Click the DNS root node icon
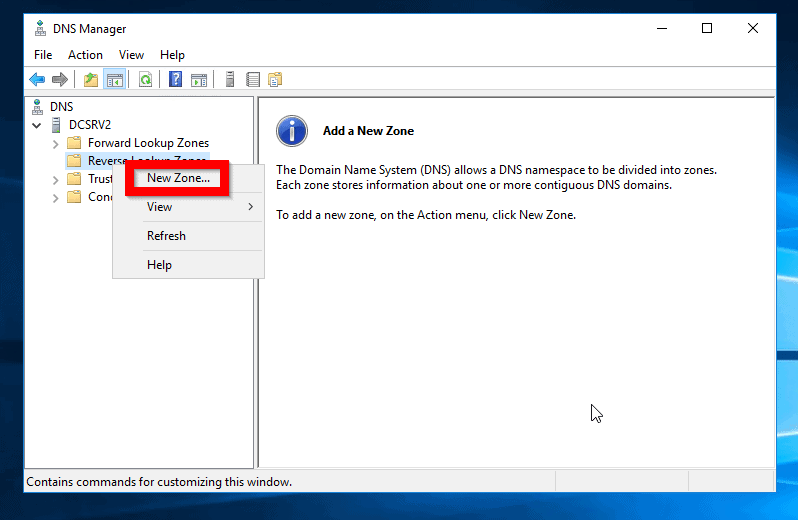The image size is (798, 520). [x=37, y=107]
